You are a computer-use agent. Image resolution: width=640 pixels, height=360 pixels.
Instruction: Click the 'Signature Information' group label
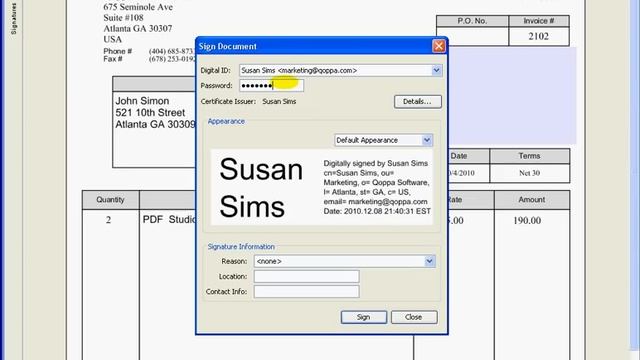click(241, 247)
